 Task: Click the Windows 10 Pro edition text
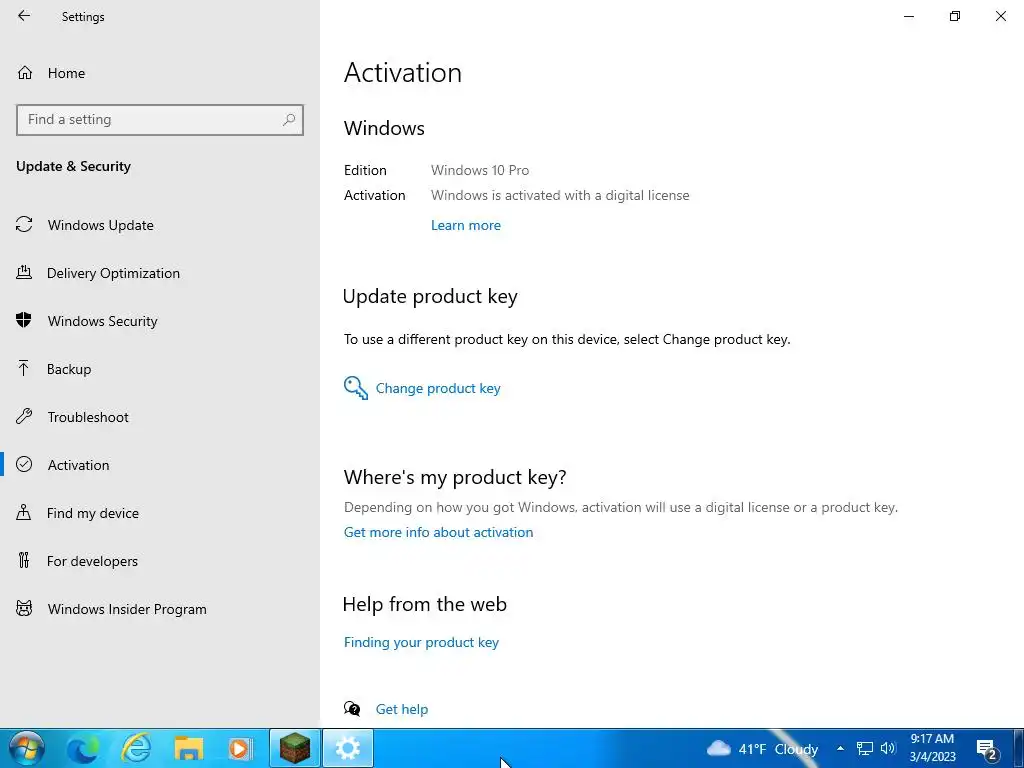pos(480,170)
